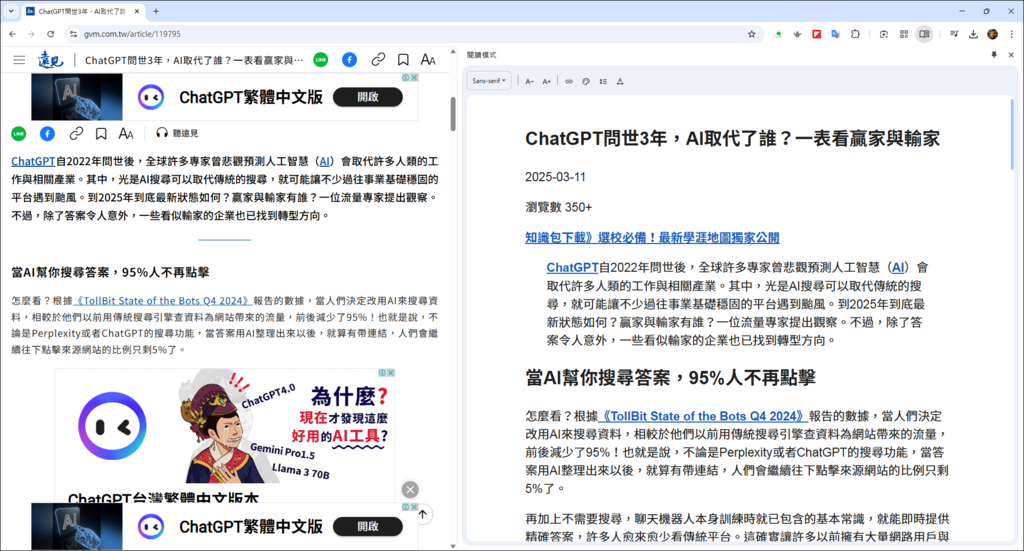Viewport: 1024px width, 551px height.
Task: Click the 遠見 site logo
Action: [x=50, y=60]
